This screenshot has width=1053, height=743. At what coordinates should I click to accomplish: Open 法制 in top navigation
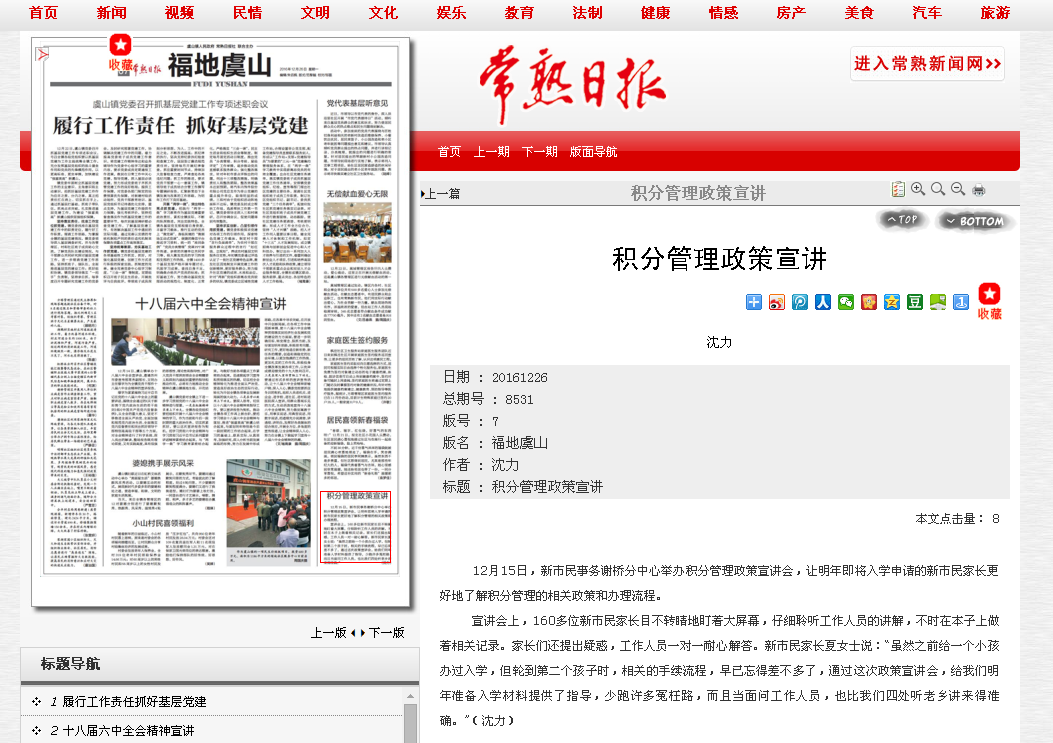[588, 13]
